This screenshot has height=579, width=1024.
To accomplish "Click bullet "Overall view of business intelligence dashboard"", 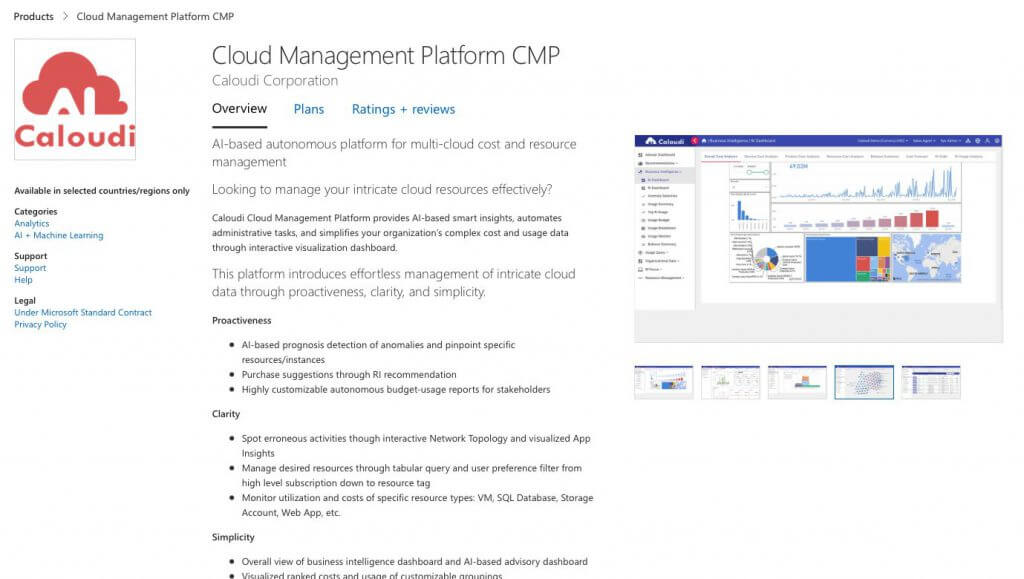I will [x=415, y=561].
